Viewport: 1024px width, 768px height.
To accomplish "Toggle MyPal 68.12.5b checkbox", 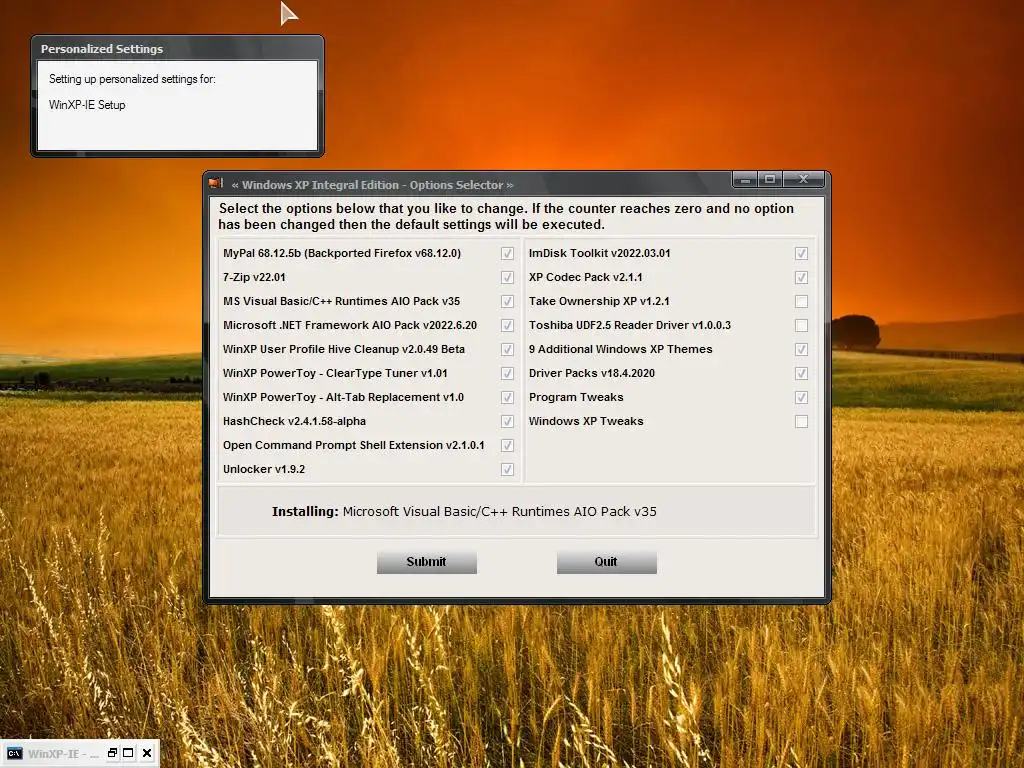I will point(507,253).
